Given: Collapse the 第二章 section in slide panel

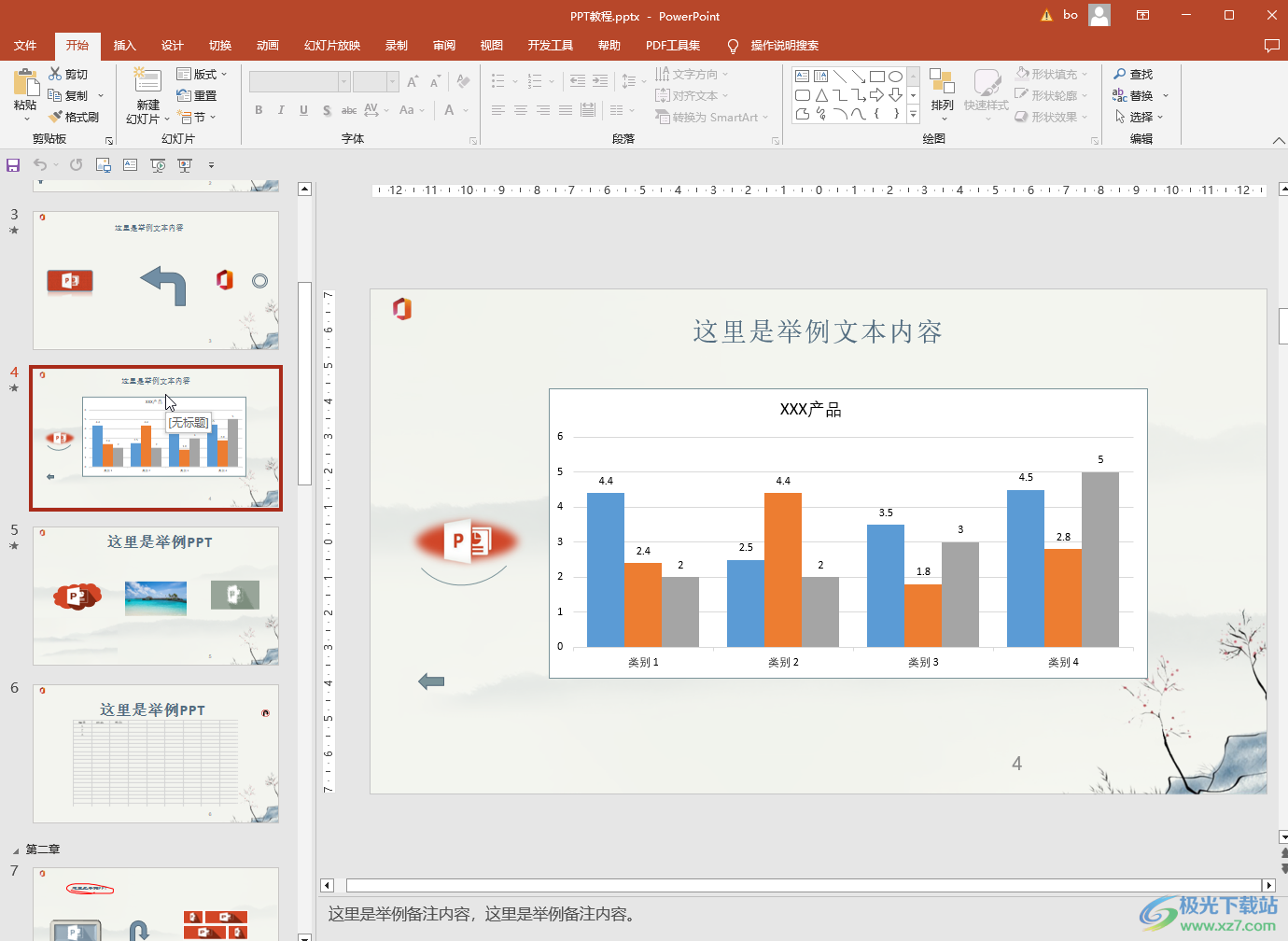Looking at the screenshot, I should [x=15, y=850].
